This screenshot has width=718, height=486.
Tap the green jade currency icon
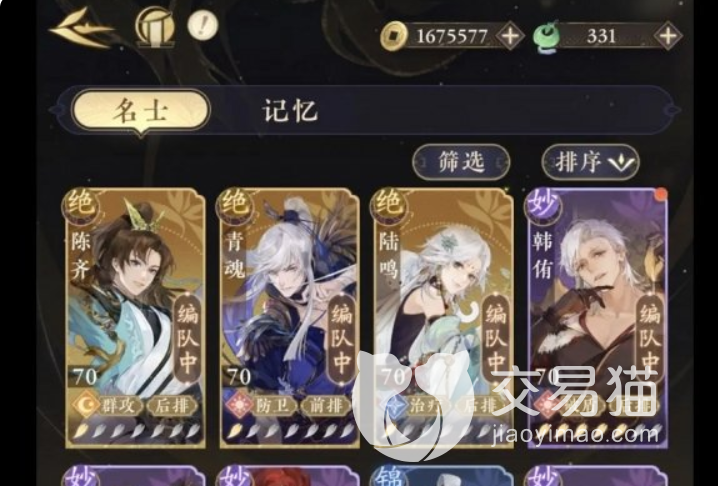pos(545,37)
